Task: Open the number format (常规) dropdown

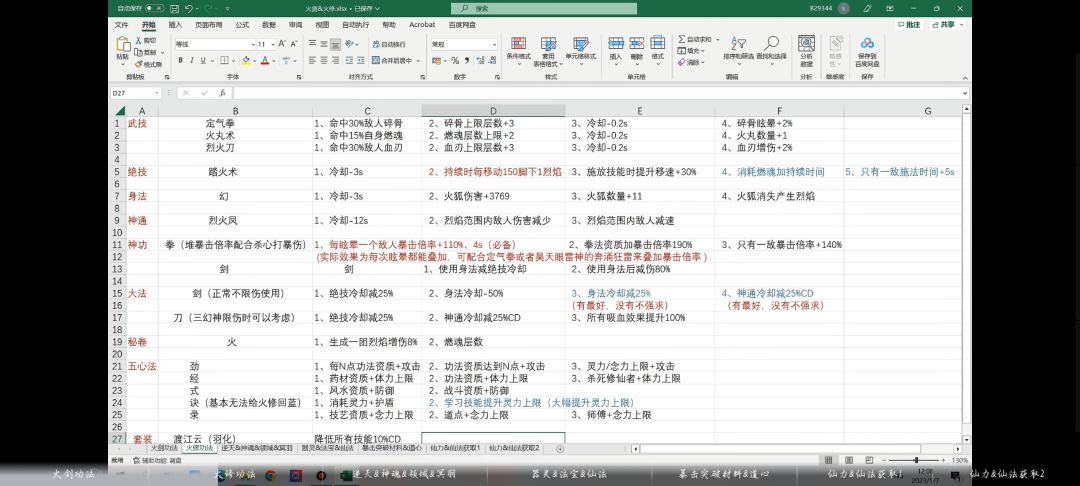Action: coord(494,44)
